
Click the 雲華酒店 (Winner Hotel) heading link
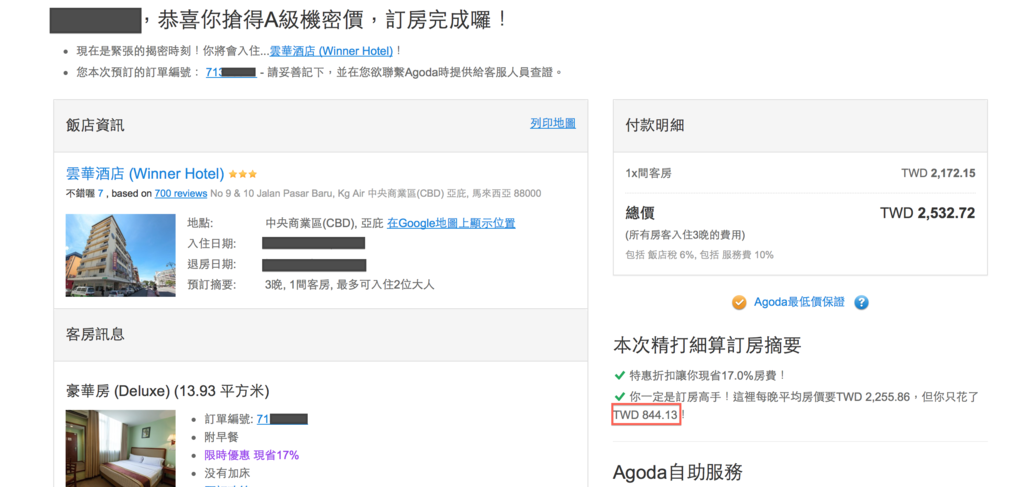click(x=145, y=174)
